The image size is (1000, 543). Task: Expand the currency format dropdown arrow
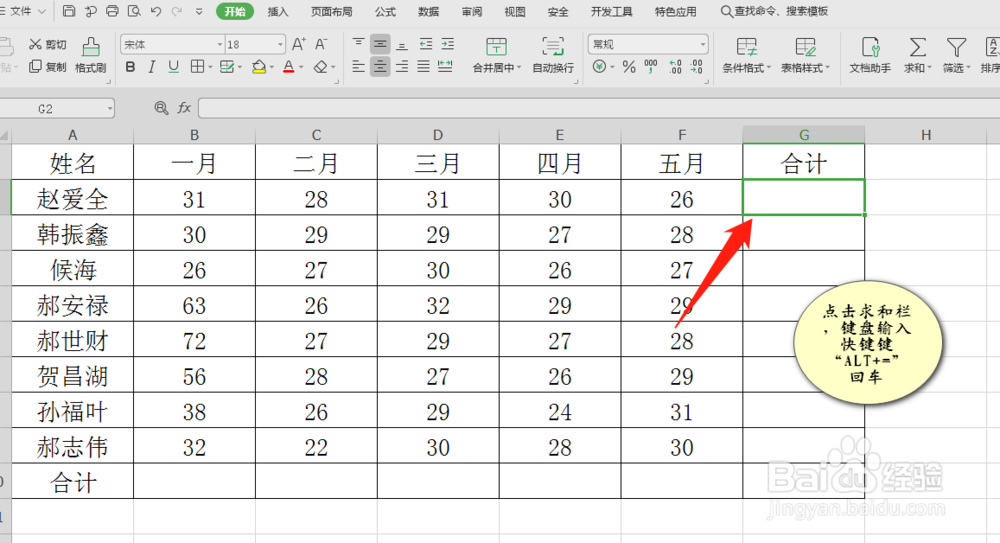pos(612,66)
